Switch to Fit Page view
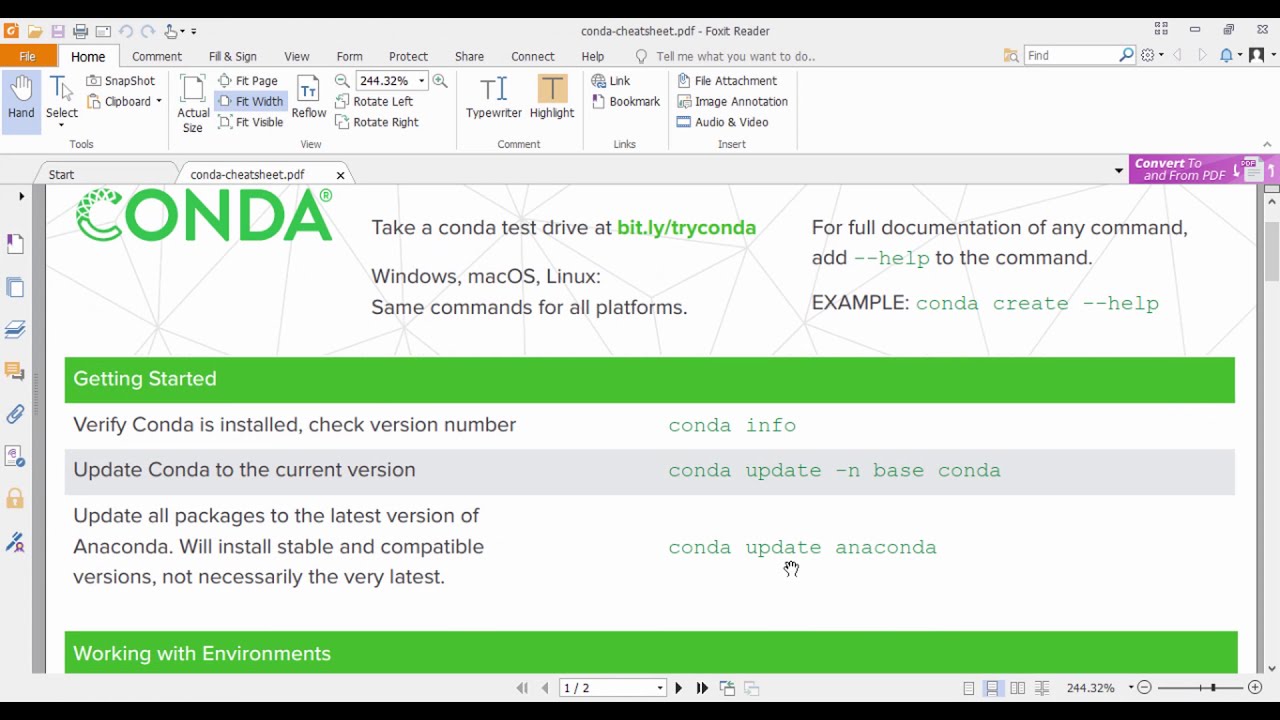 [x=248, y=81]
